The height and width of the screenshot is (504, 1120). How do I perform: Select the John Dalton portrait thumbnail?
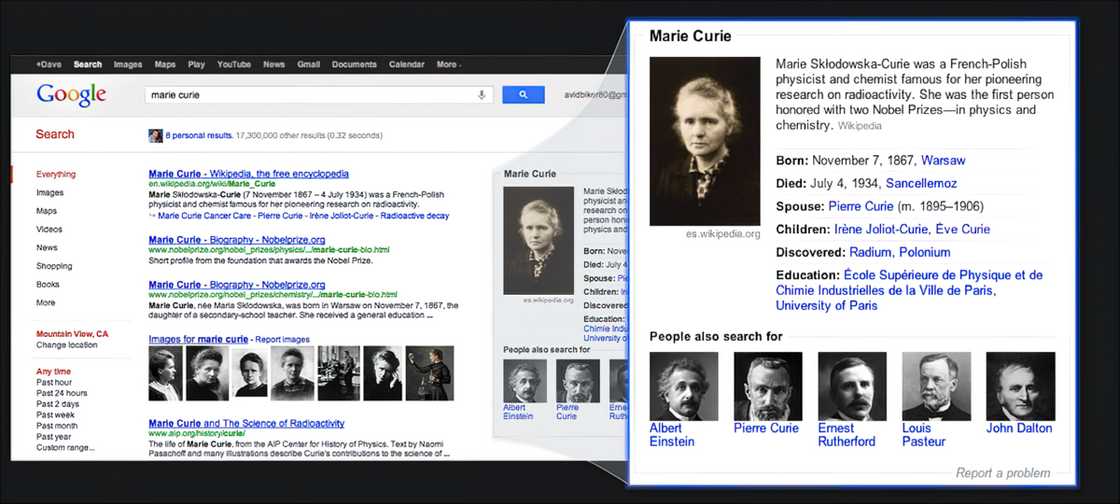point(1020,386)
